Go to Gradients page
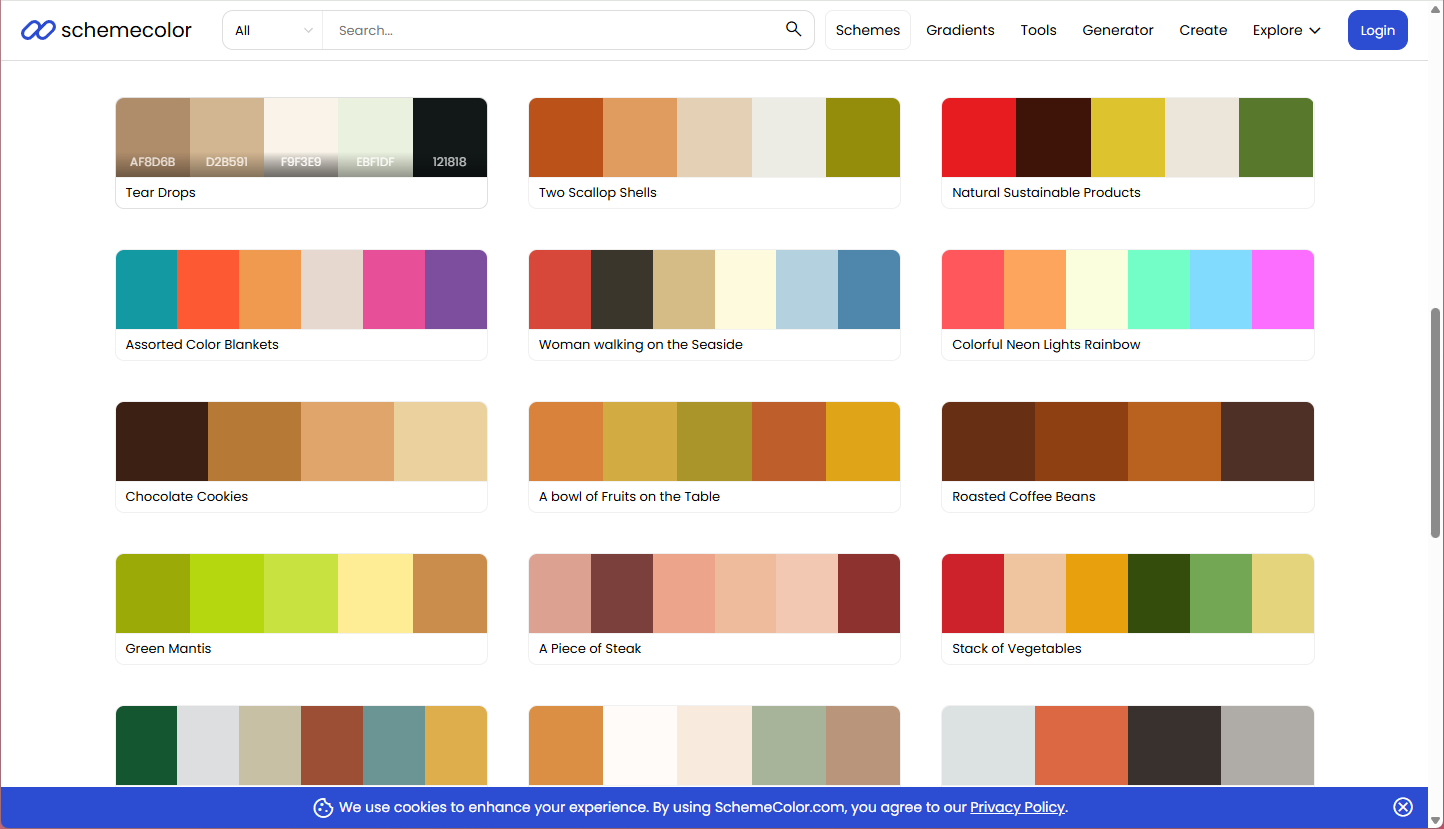Image resolution: width=1444 pixels, height=829 pixels. tap(960, 30)
